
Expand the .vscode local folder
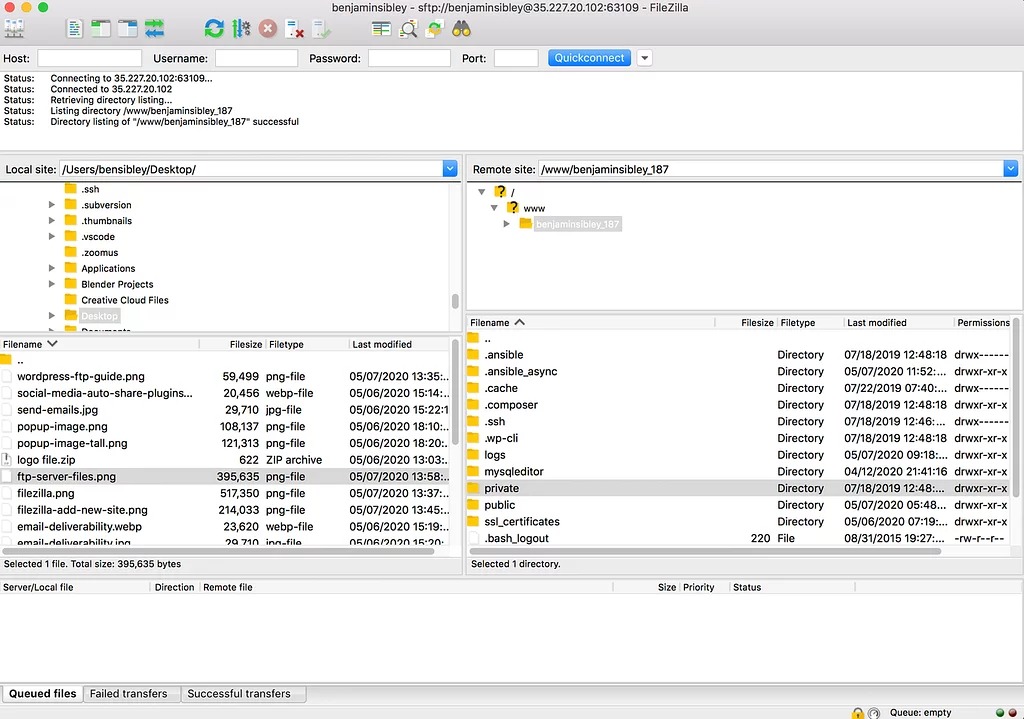tap(52, 236)
